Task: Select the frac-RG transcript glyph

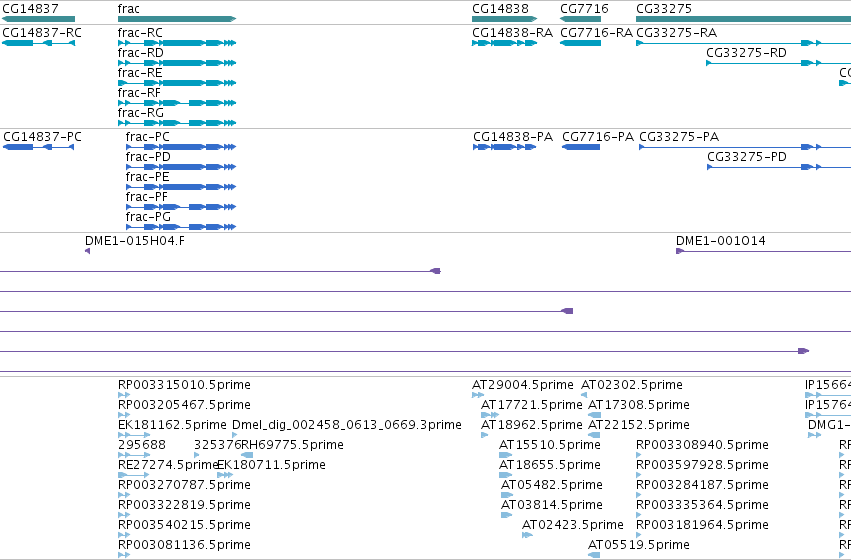Action: coord(177,123)
